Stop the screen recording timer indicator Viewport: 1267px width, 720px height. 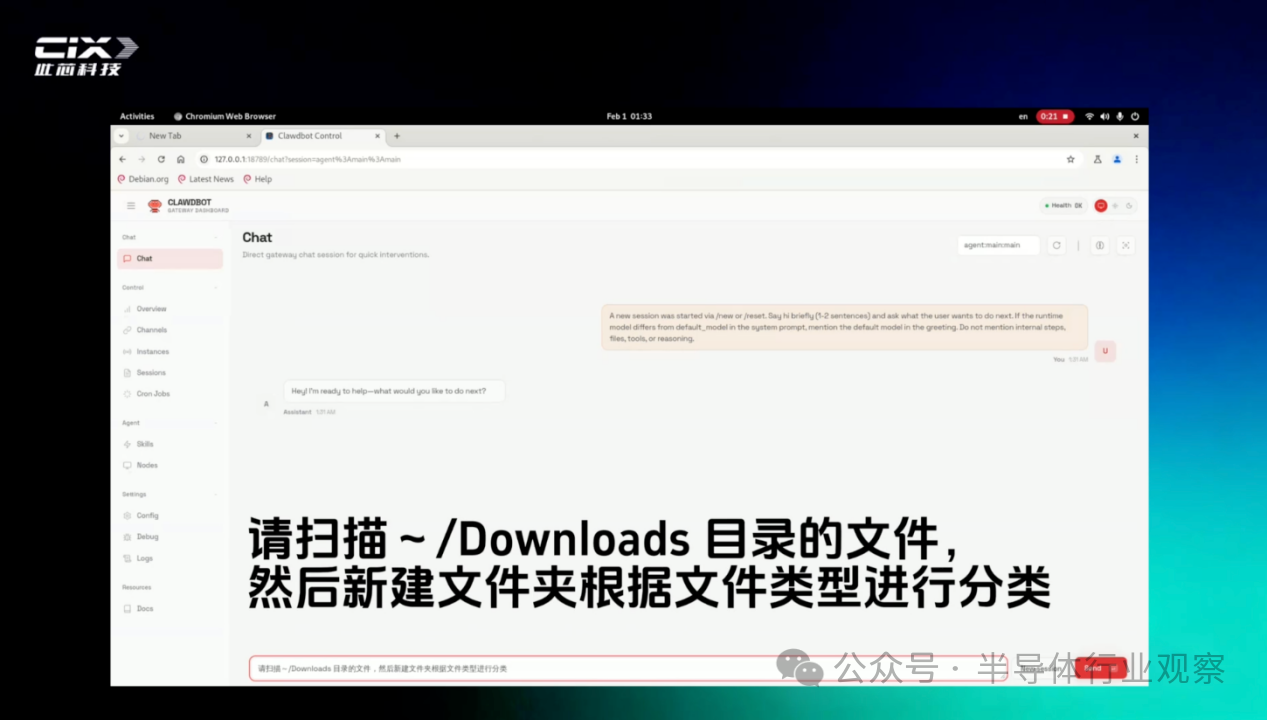point(1054,117)
